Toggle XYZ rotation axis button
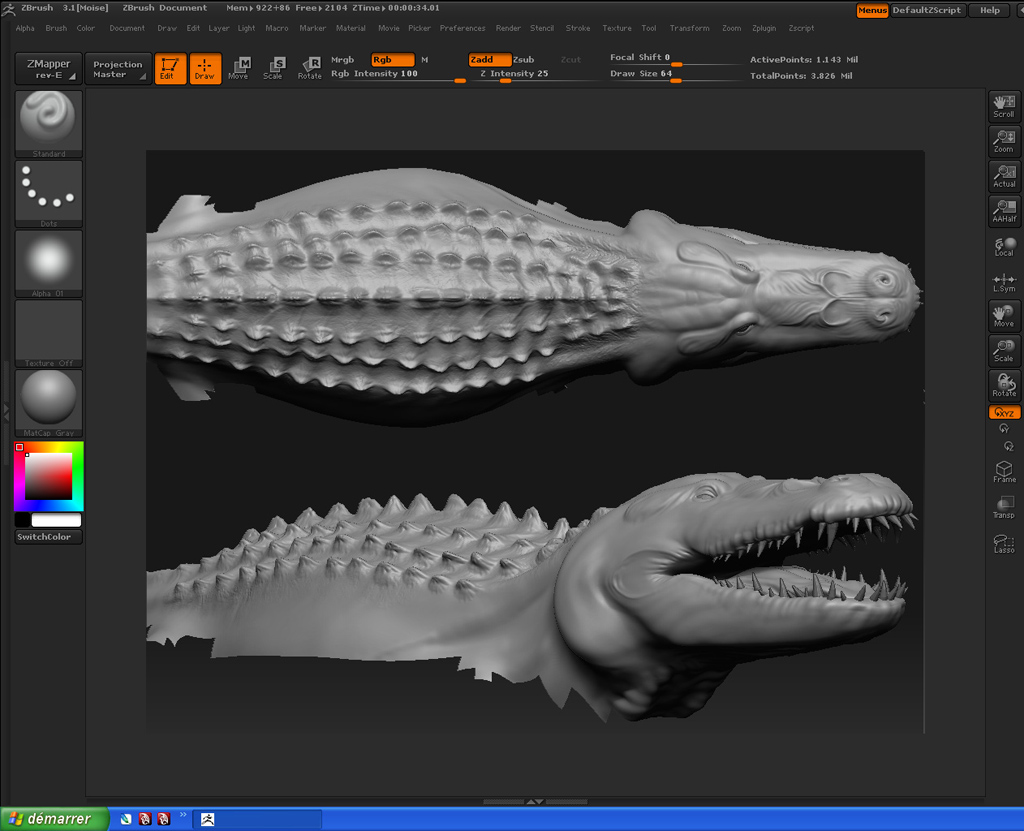 [x=1004, y=412]
